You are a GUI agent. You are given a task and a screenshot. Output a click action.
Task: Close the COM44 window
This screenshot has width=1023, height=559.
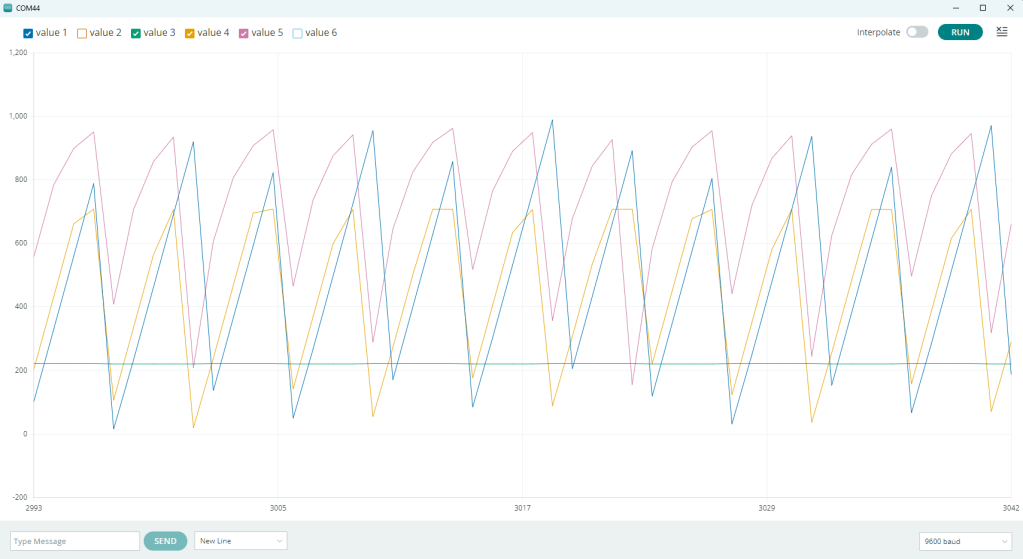(1008, 8)
